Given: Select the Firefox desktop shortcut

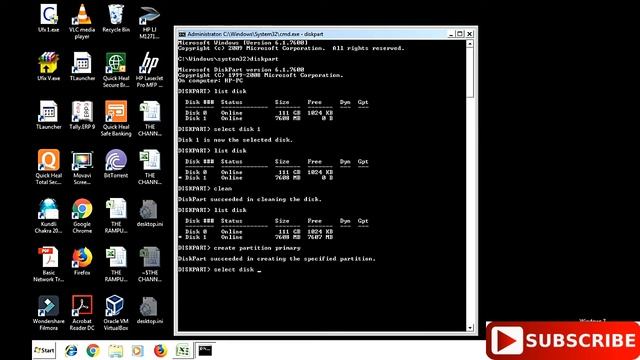Looking at the screenshot, I should tap(82, 261).
